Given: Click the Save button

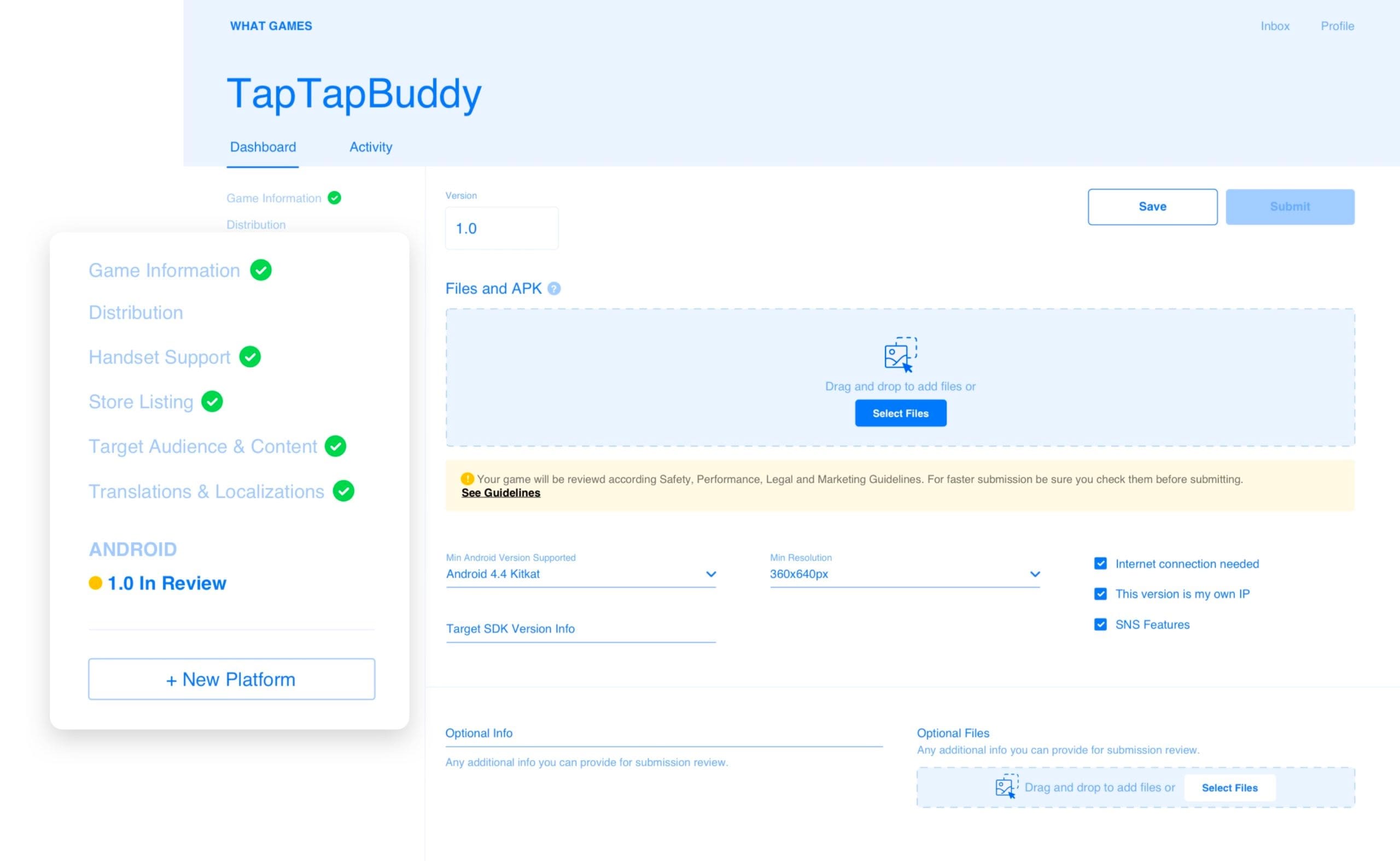Looking at the screenshot, I should (x=1151, y=207).
